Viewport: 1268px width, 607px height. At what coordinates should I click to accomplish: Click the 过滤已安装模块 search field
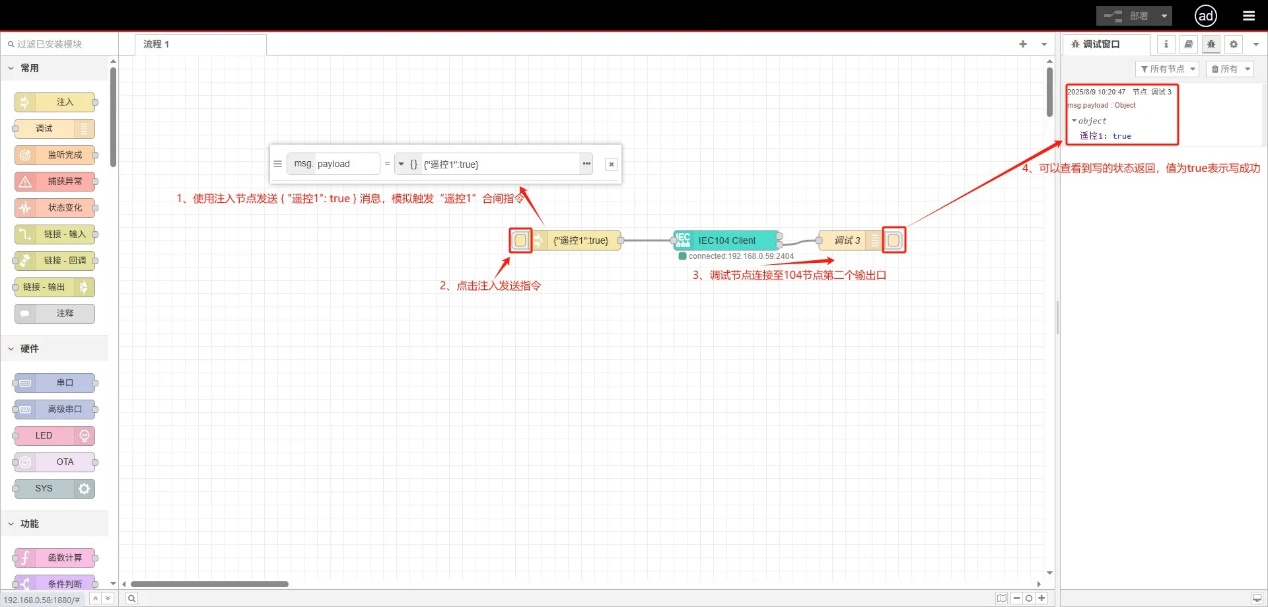(x=60, y=44)
